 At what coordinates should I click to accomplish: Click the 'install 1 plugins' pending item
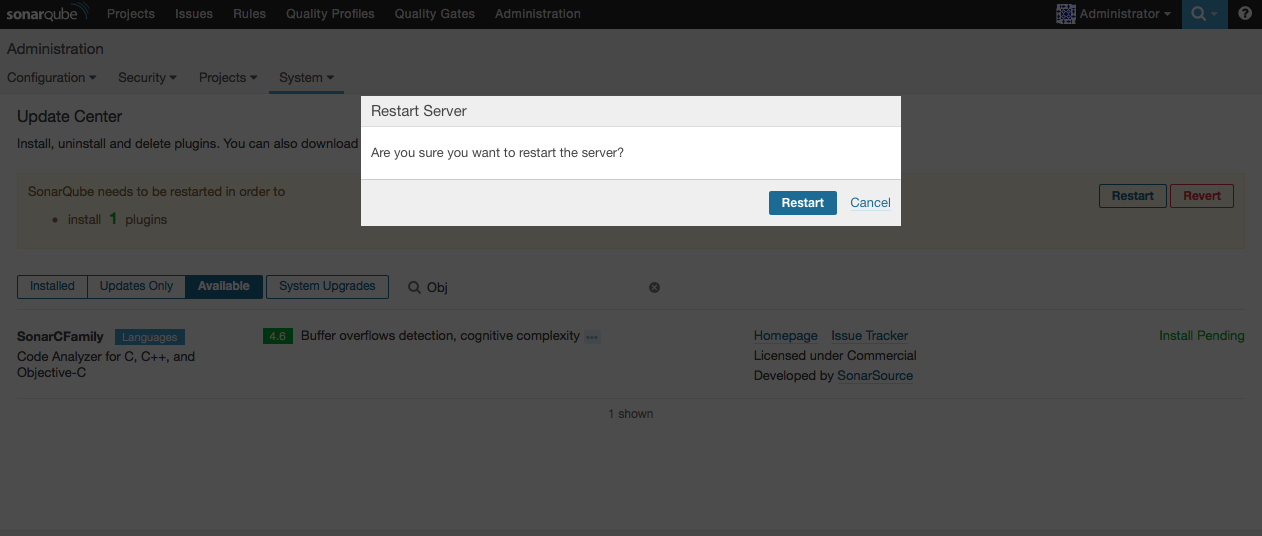pyautogui.click(x=117, y=219)
